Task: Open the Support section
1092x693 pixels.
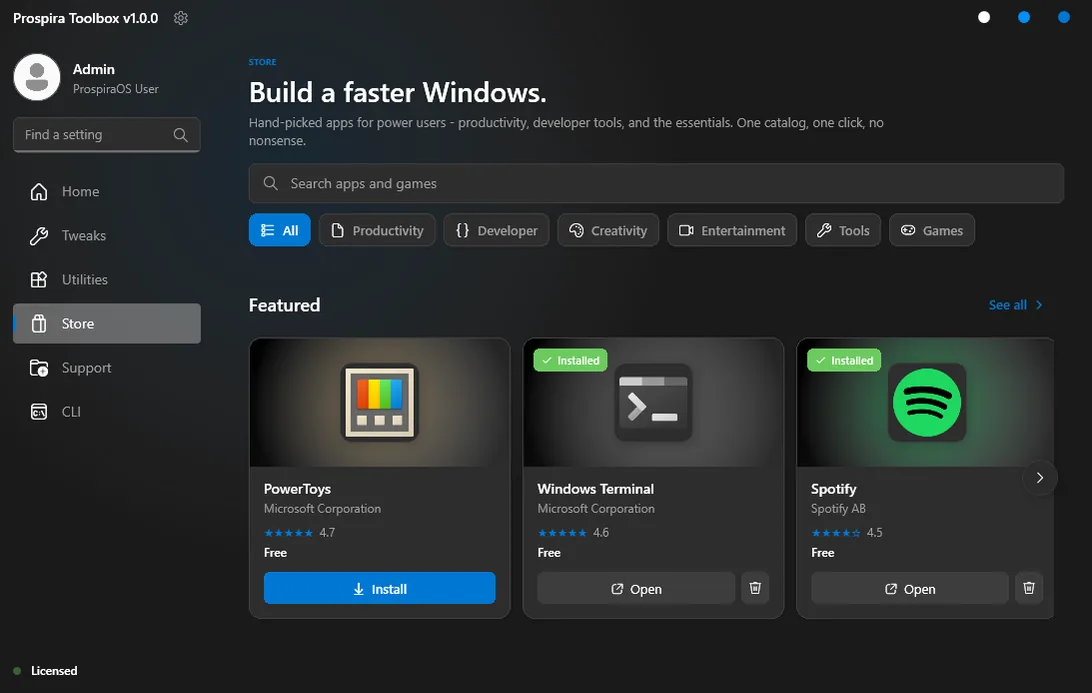Action: pos(107,368)
